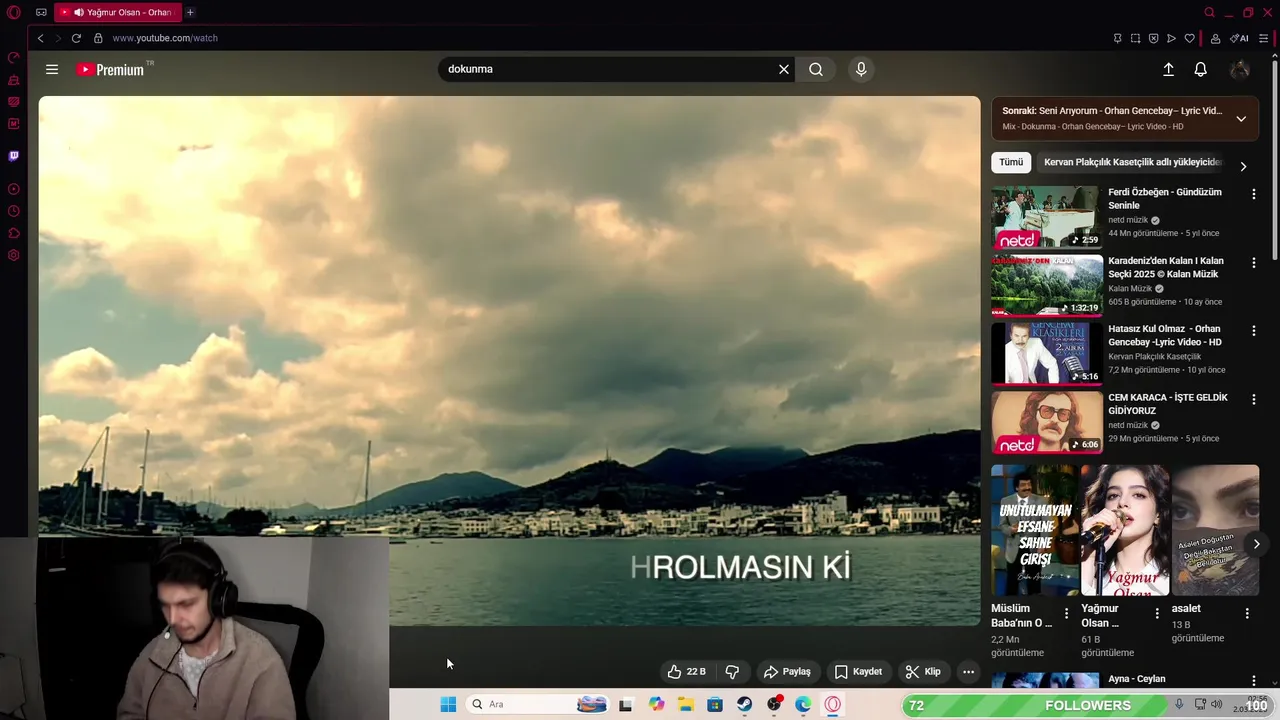
Task: Open the send/flow arrow icon in toolbar
Action: pos(1171,38)
